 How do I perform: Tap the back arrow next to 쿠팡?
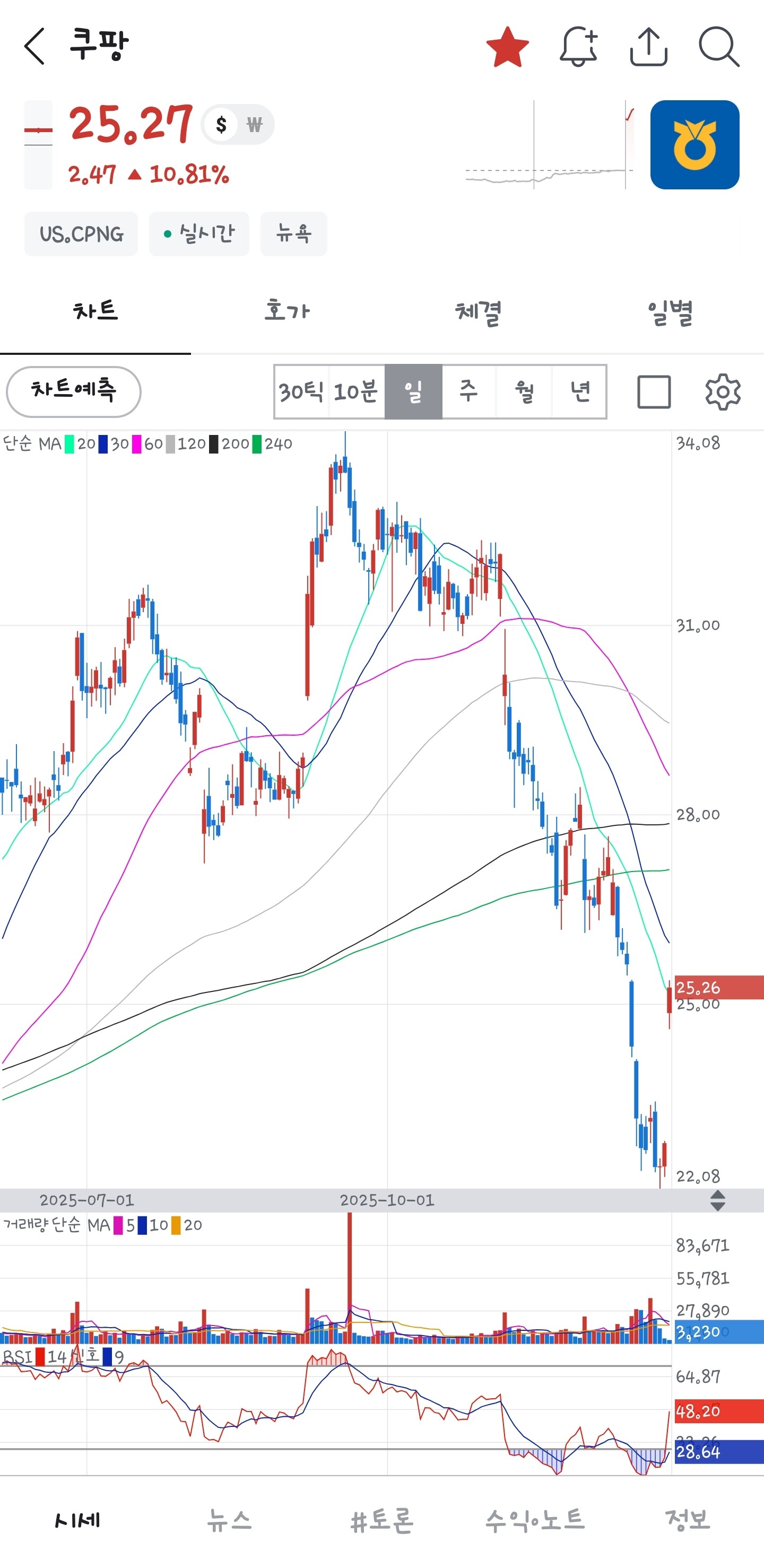(34, 46)
